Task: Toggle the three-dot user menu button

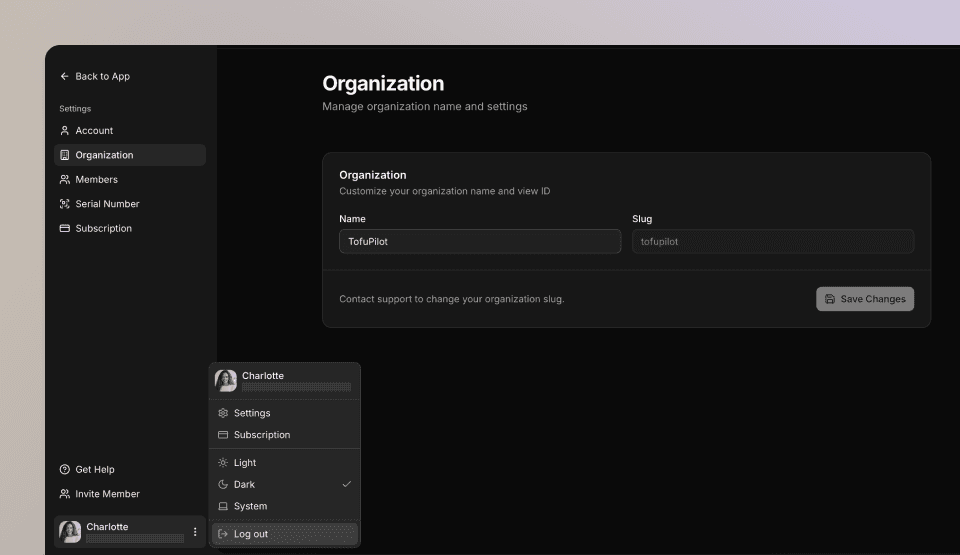Action: click(x=195, y=532)
